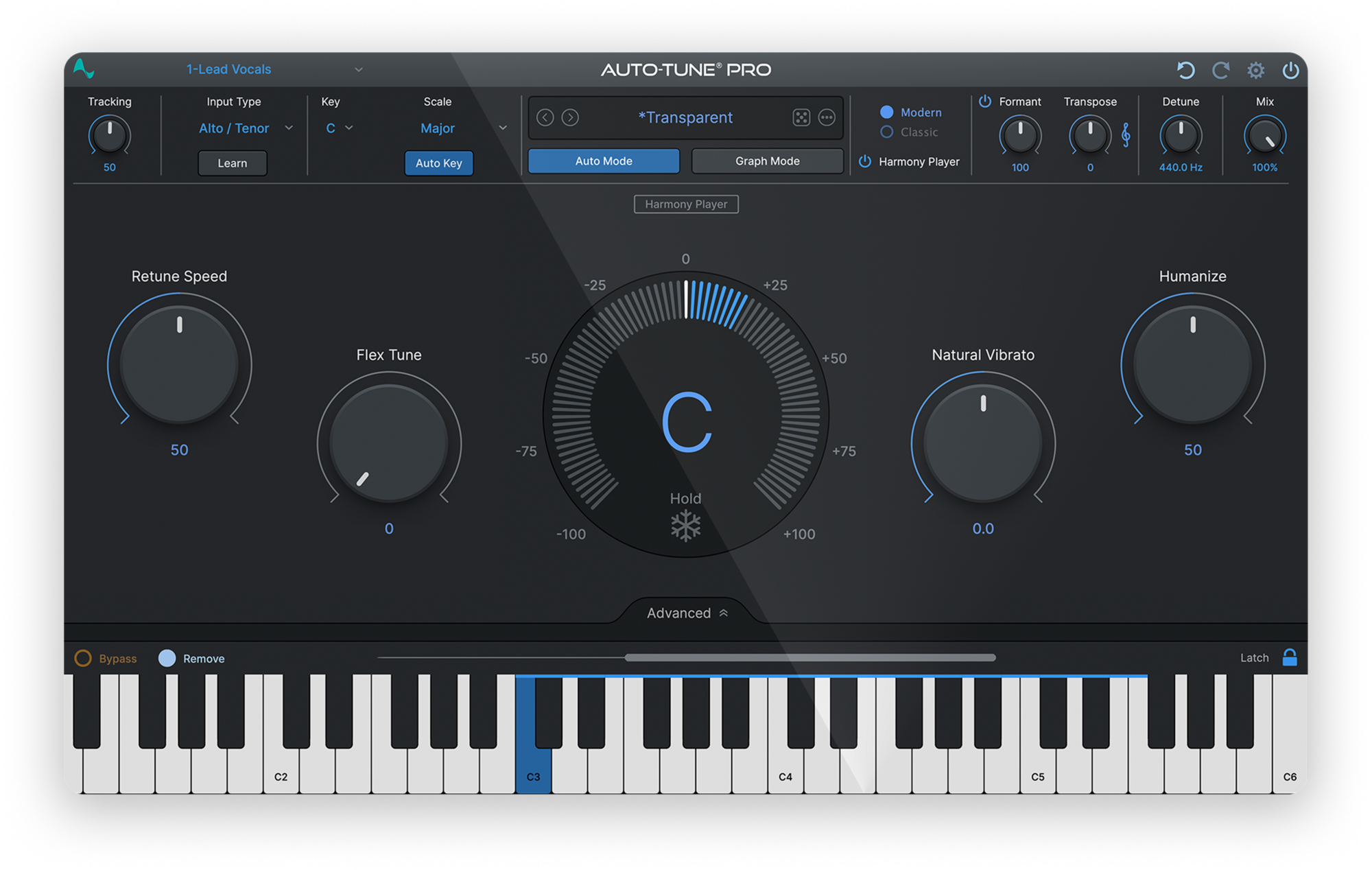Image resolution: width=1372 pixels, height=870 pixels.
Task: Click the Mix value 100%
Action: [1265, 167]
